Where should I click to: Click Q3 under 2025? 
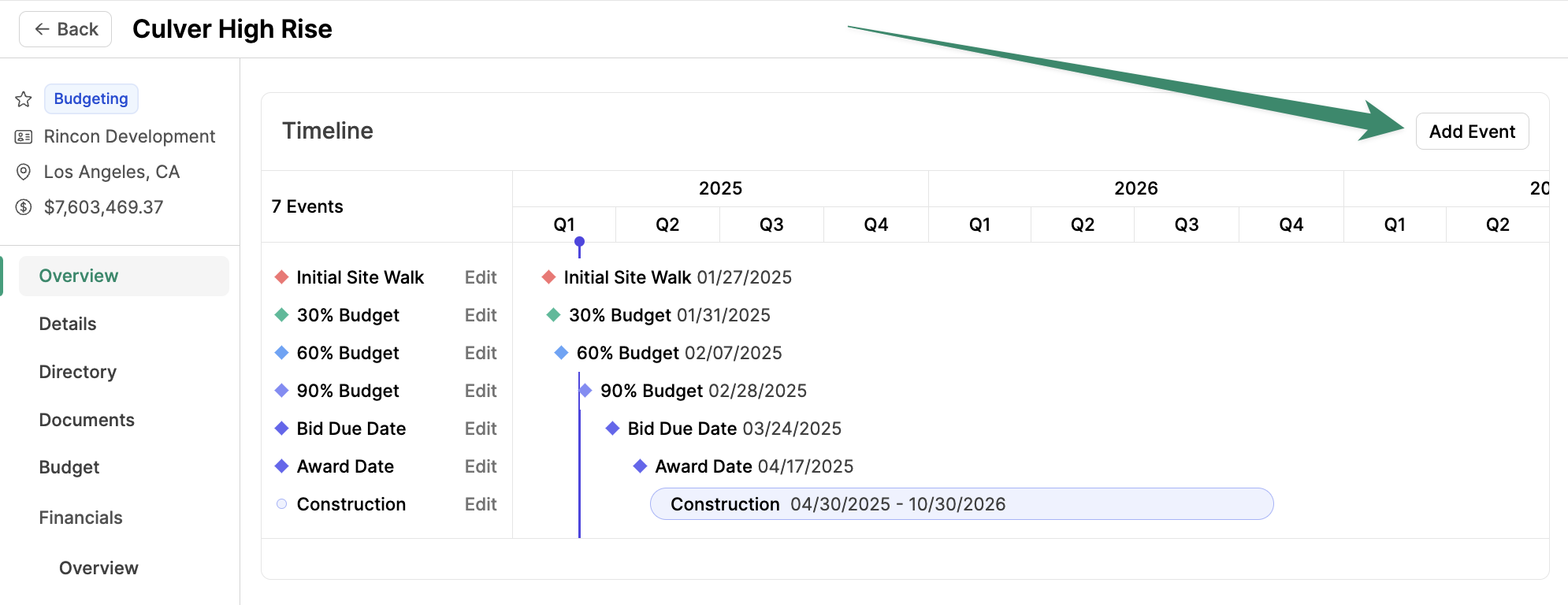point(771,225)
